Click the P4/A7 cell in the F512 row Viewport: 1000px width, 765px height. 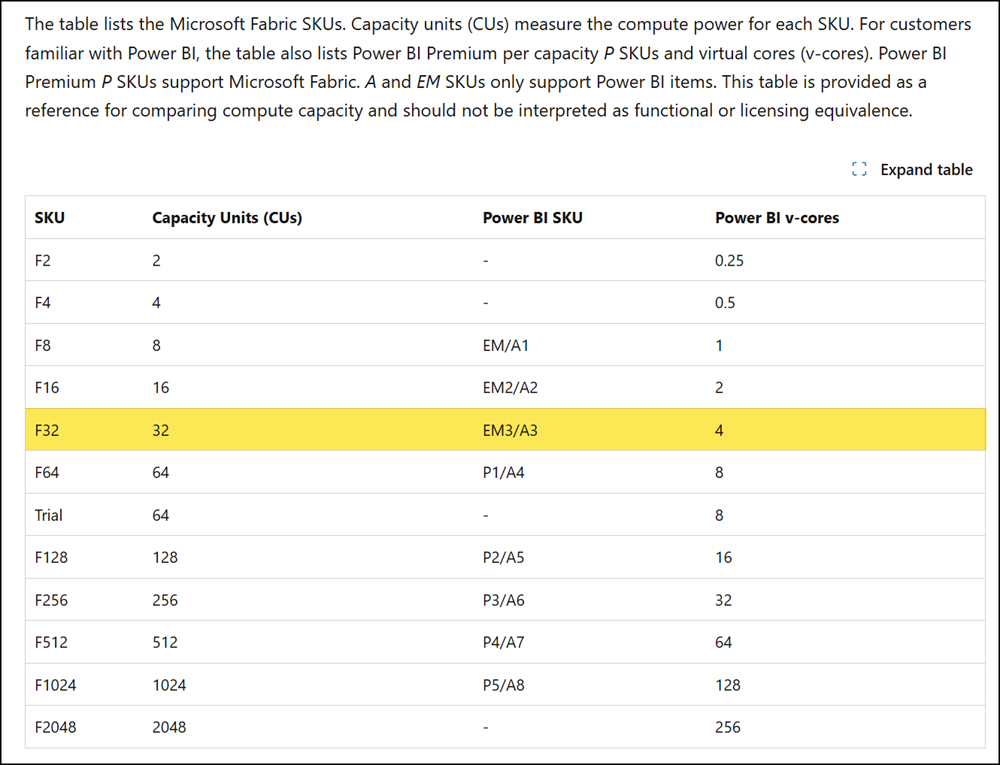(x=503, y=642)
